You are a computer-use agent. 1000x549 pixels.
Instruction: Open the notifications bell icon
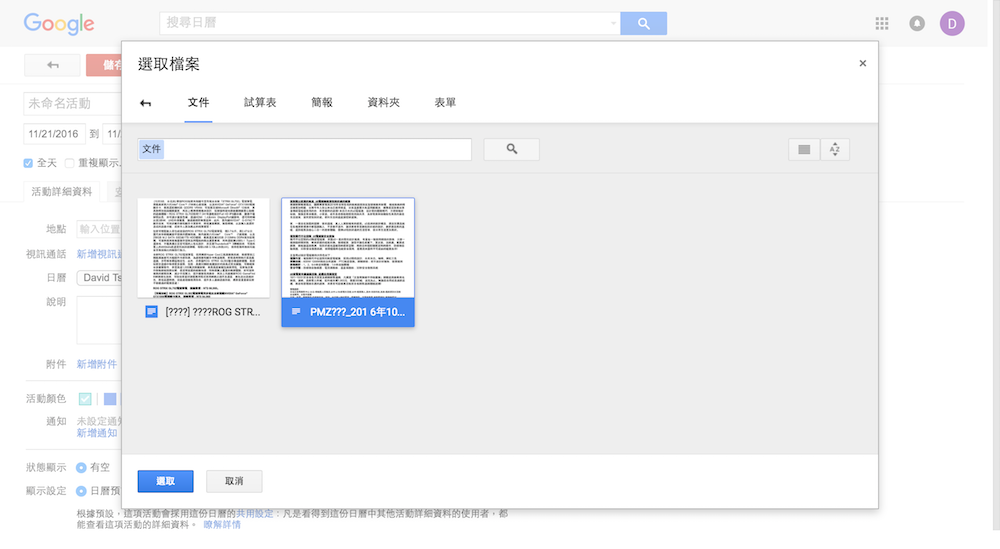[x=917, y=24]
